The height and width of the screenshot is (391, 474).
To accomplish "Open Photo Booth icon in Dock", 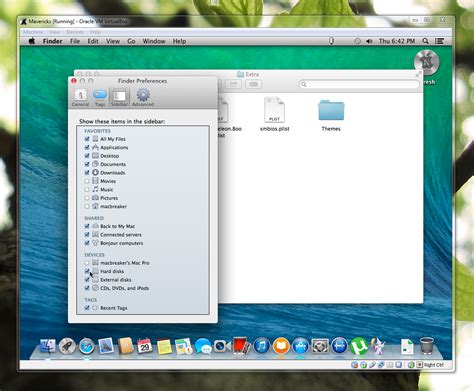I will [242, 346].
